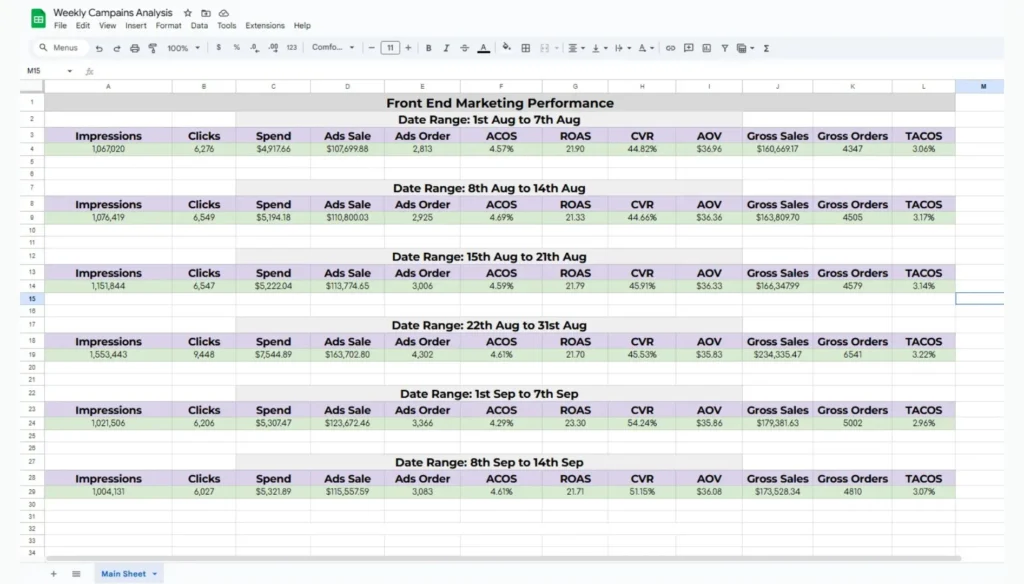Expand the font family dropdown

pos(333,48)
